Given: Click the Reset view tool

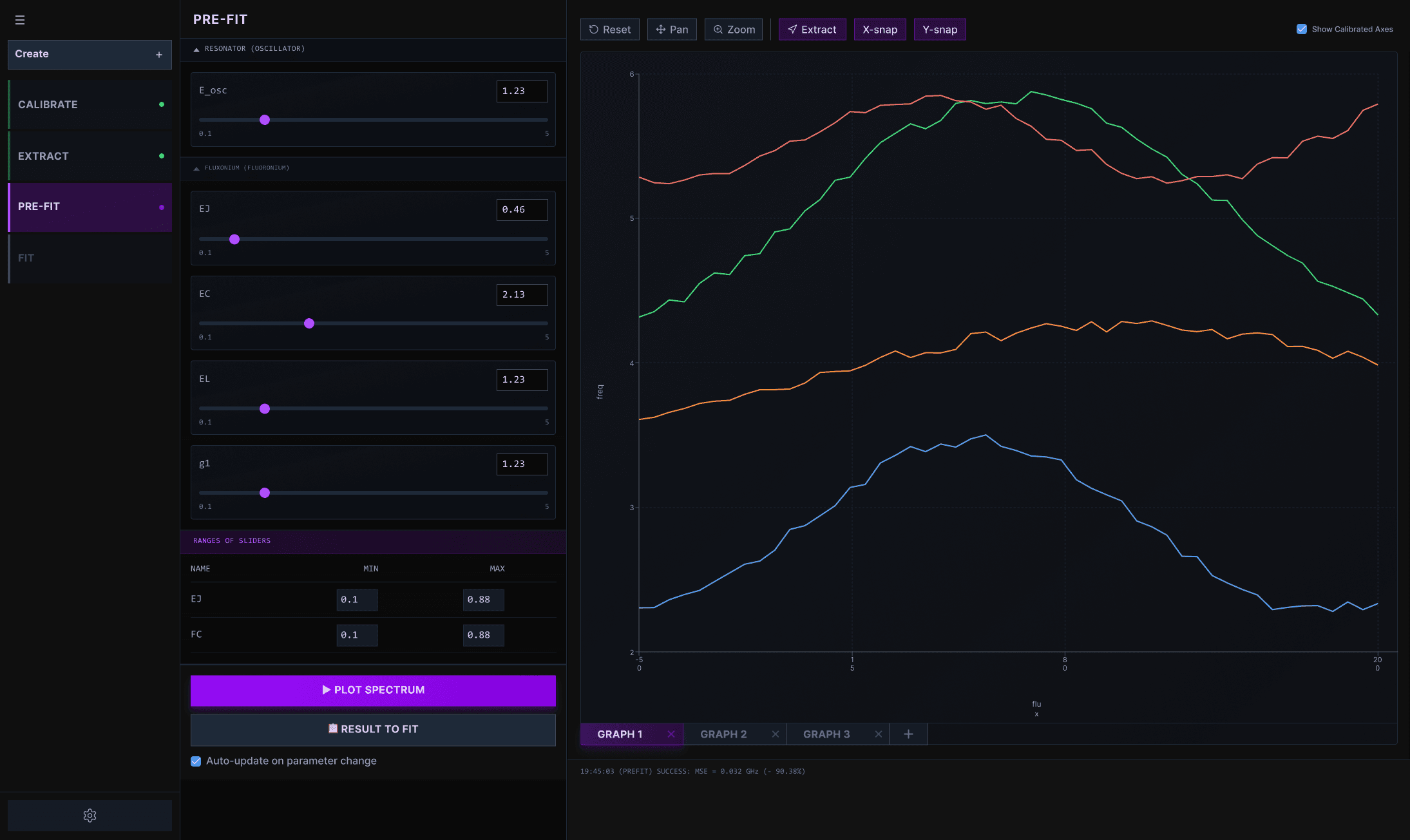Looking at the screenshot, I should click(609, 30).
